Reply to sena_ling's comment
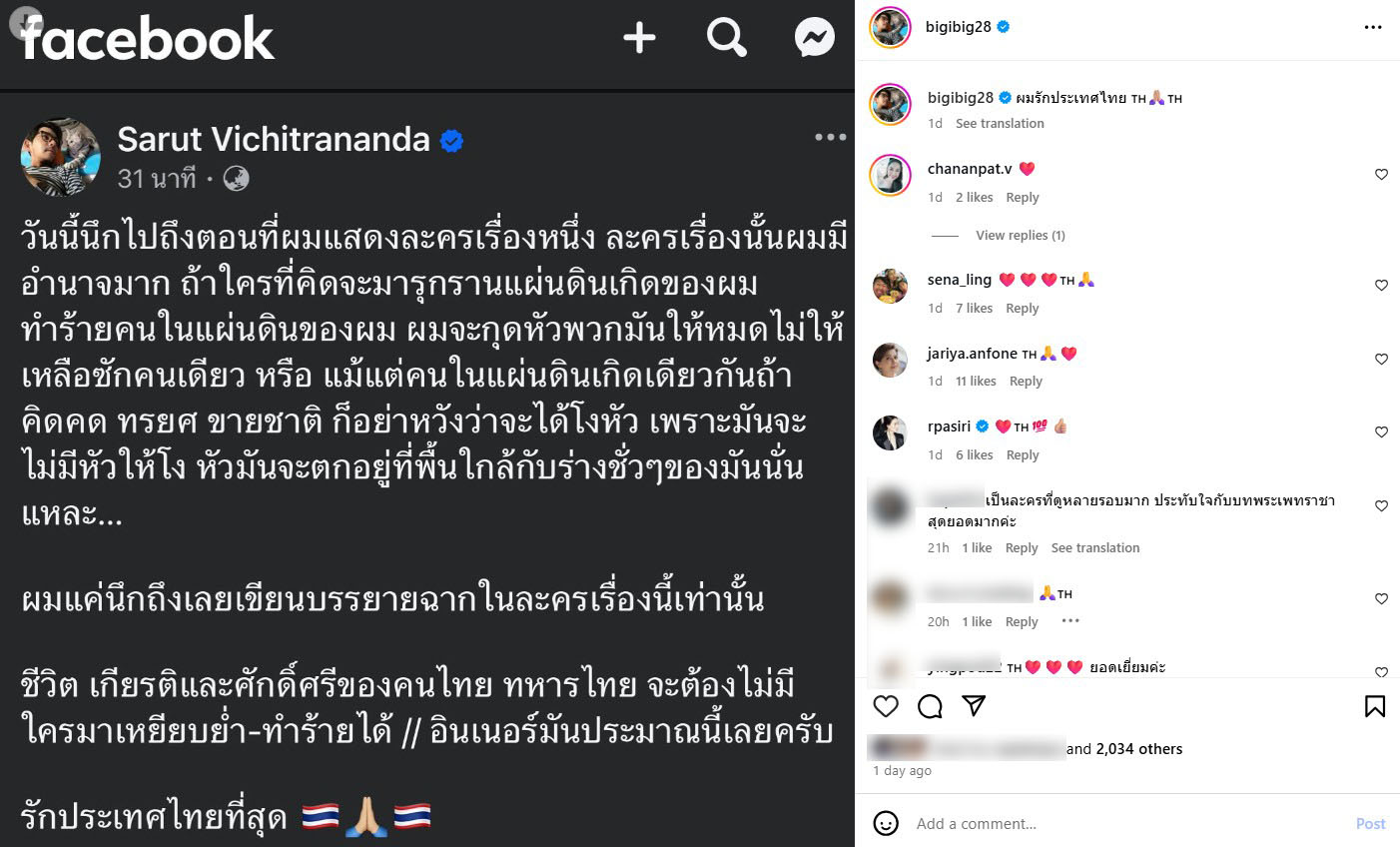 pos(1023,308)
